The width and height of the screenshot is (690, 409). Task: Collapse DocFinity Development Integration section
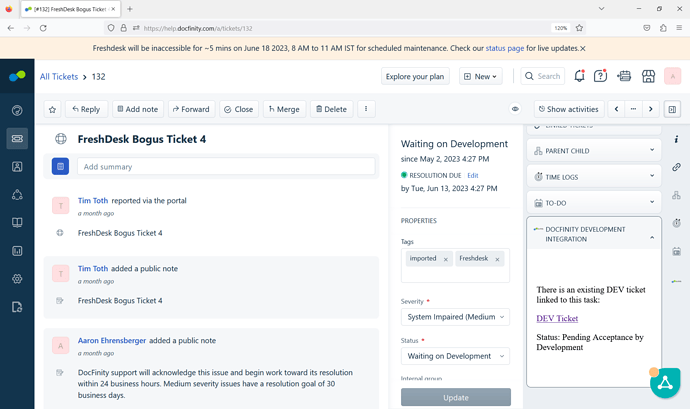594,234
